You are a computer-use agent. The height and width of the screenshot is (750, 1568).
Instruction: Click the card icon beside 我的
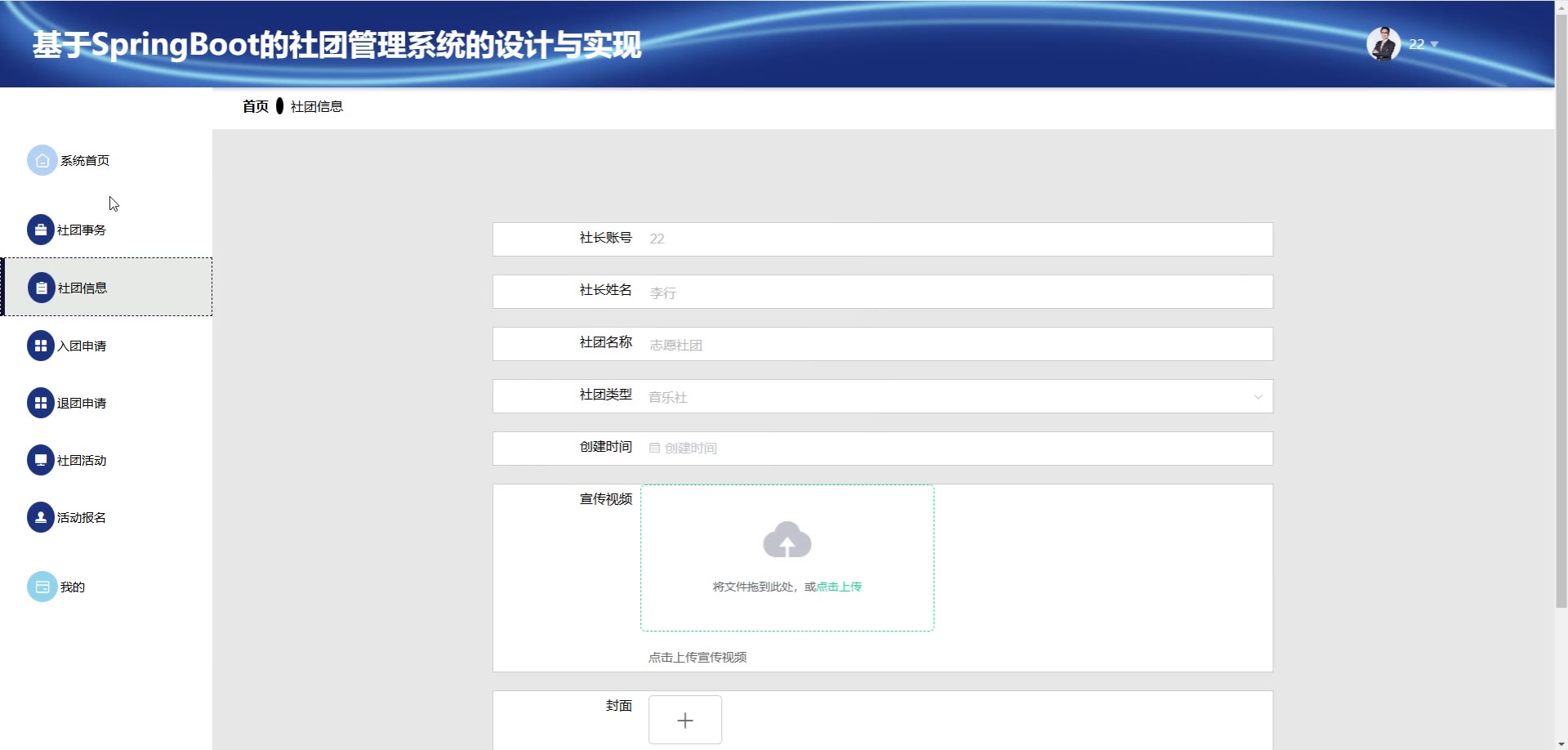pyautogui.click(x=42, y=587)
